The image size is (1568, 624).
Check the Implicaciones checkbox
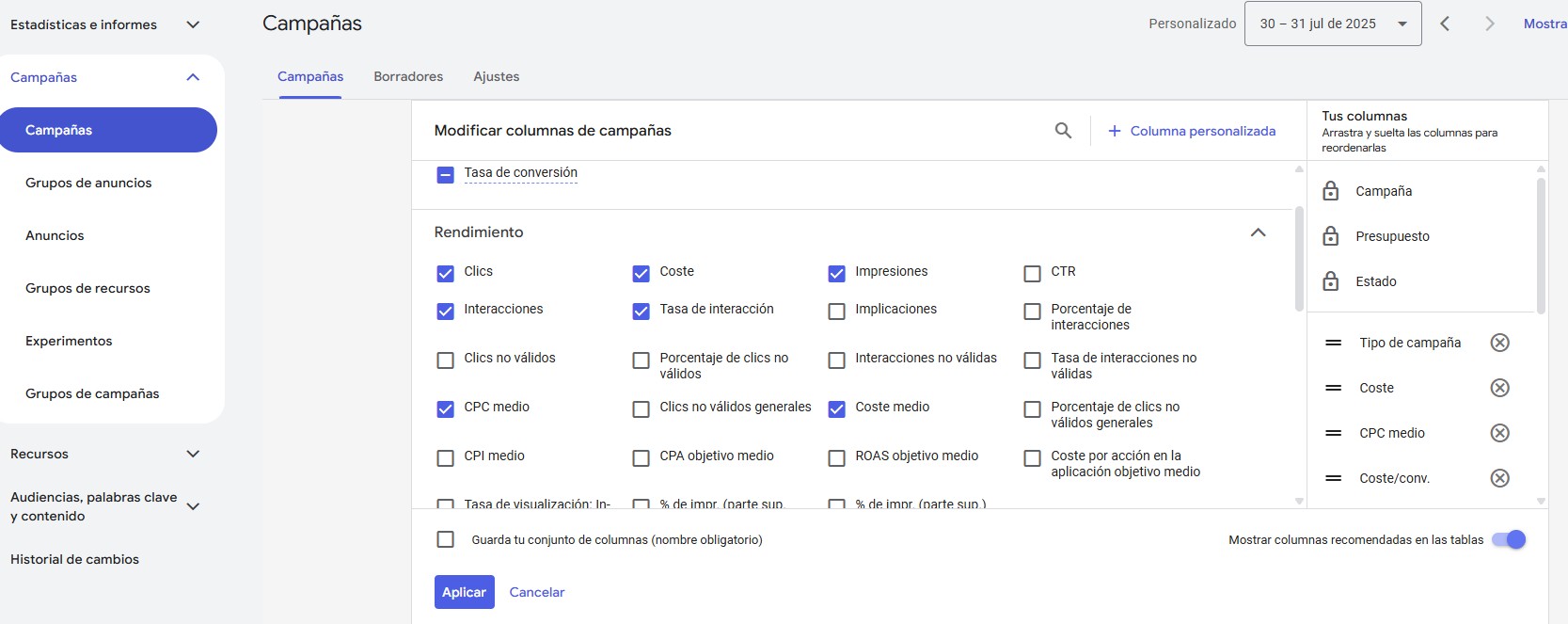tap(837, 312)
